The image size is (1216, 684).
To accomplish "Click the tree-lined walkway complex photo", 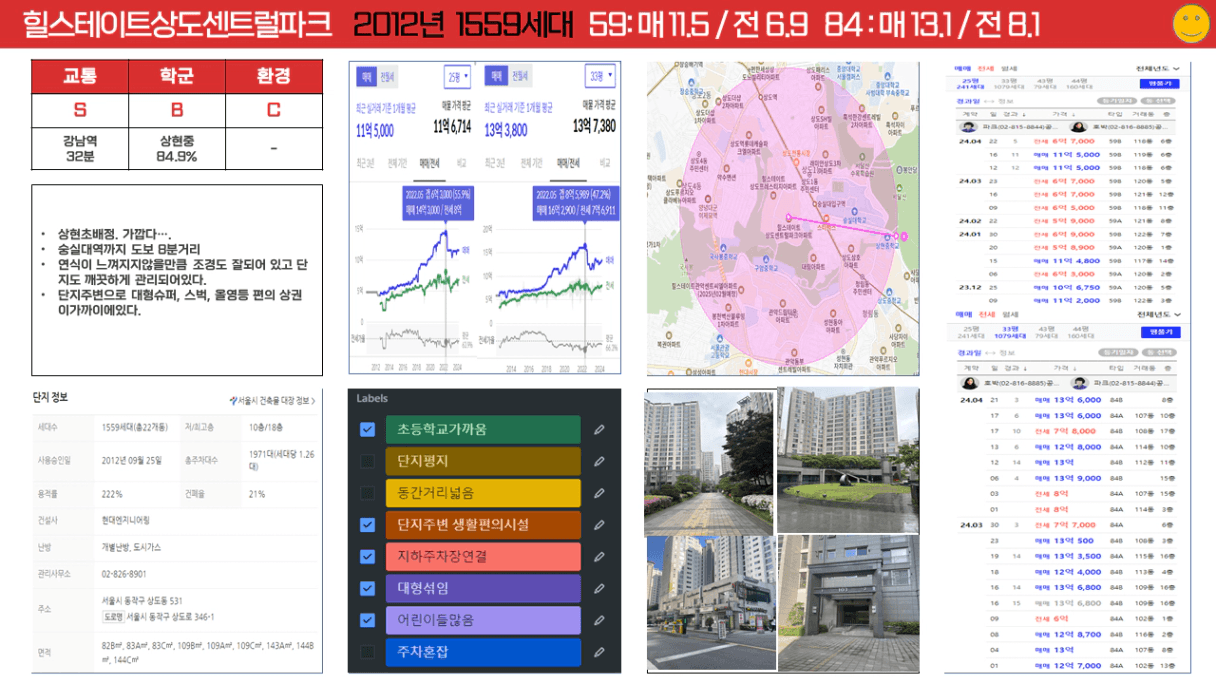I will tap(708, 462).
